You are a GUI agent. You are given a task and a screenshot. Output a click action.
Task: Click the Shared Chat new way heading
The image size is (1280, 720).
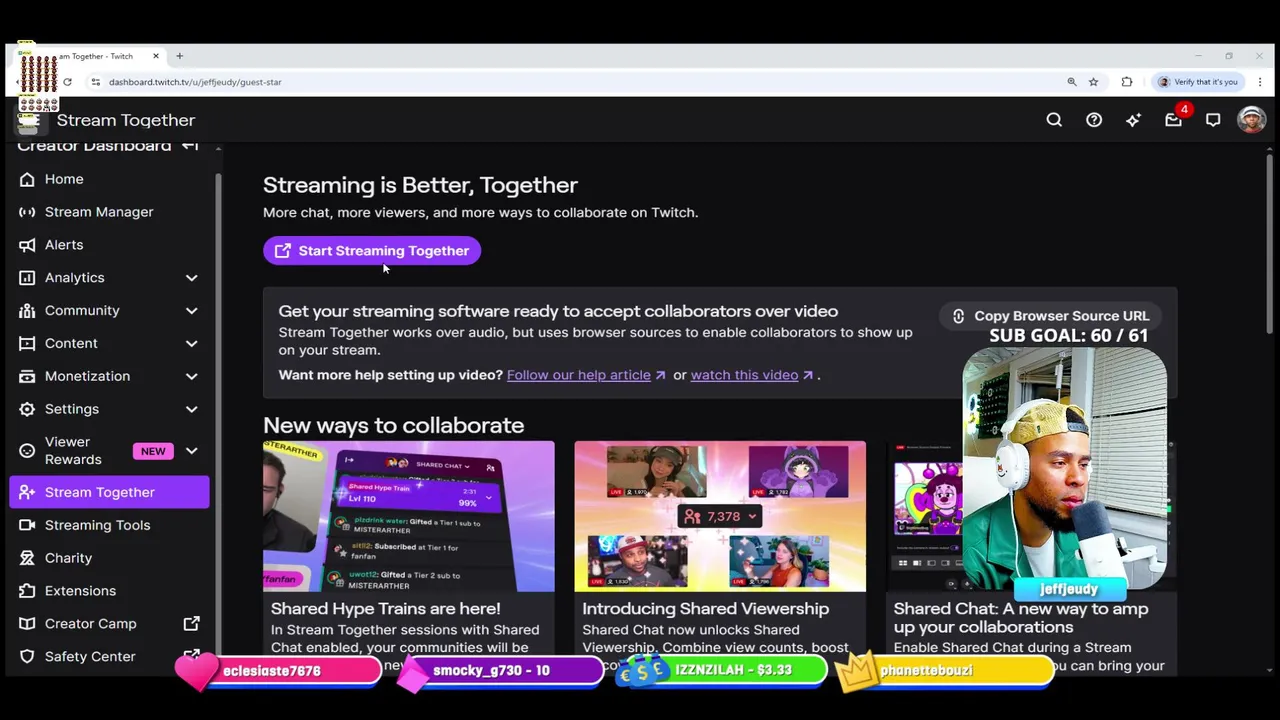pos(1021,618)
